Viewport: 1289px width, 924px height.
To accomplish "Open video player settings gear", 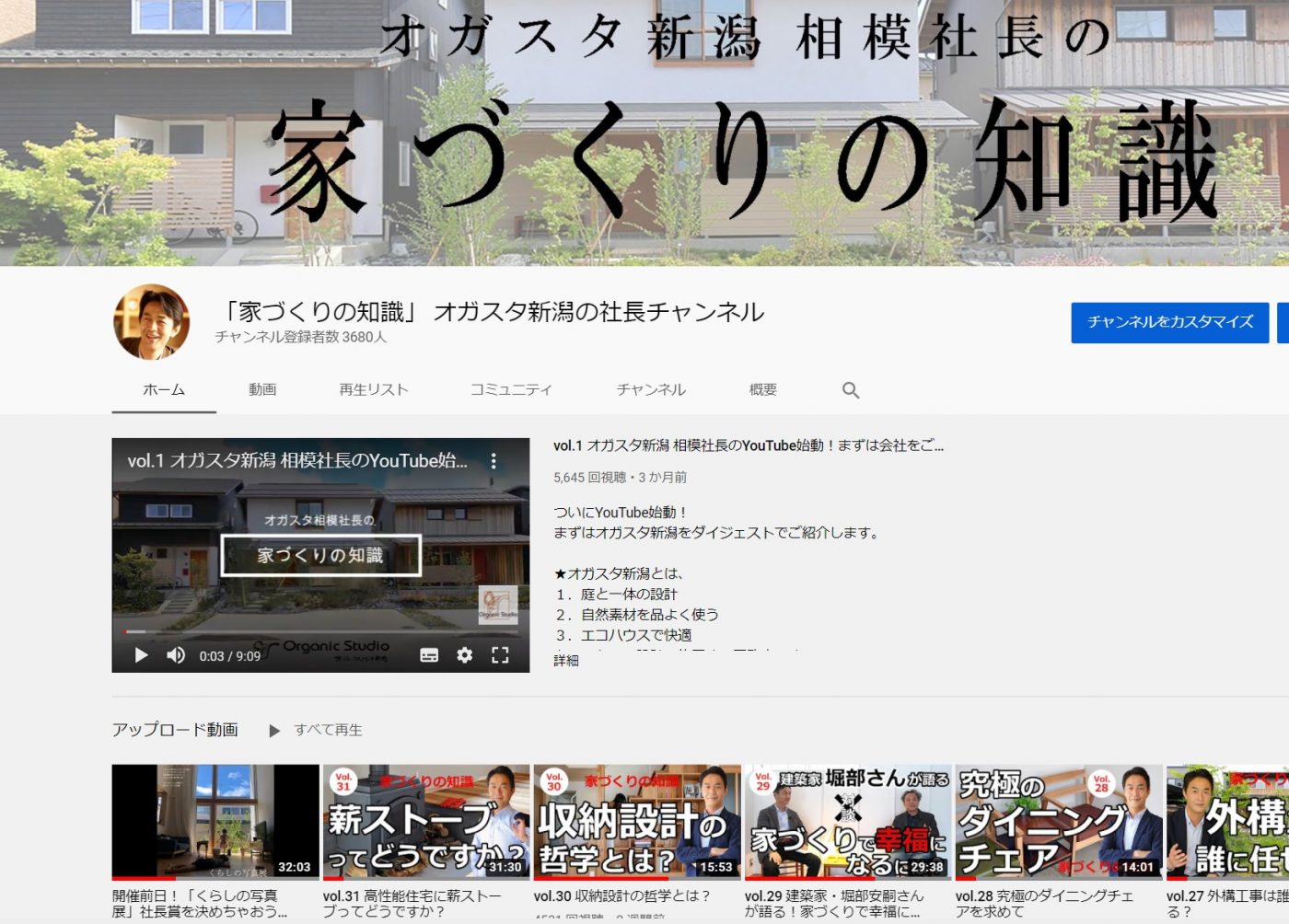I will 465,655.
